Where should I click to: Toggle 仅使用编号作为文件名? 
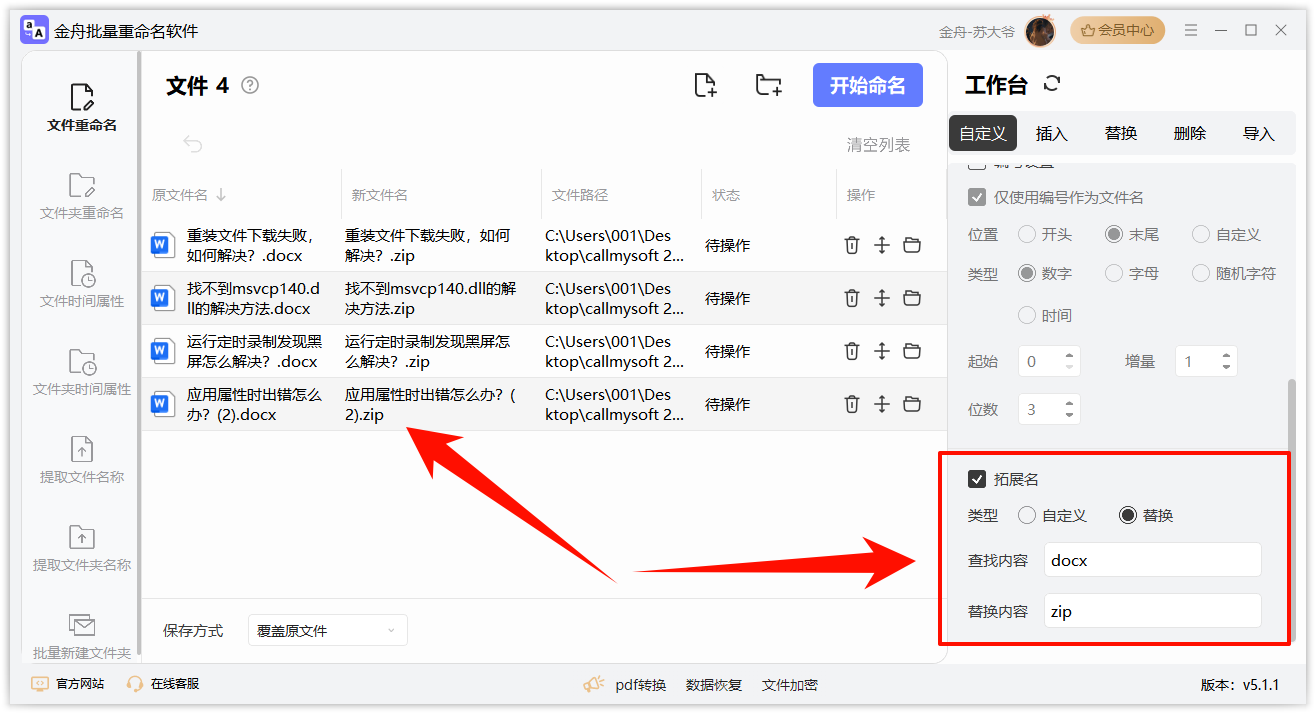(977, 197)
